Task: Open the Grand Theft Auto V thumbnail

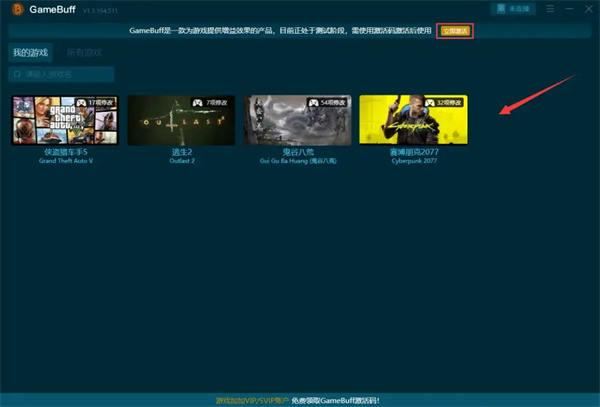Action: tap(65, 120)
